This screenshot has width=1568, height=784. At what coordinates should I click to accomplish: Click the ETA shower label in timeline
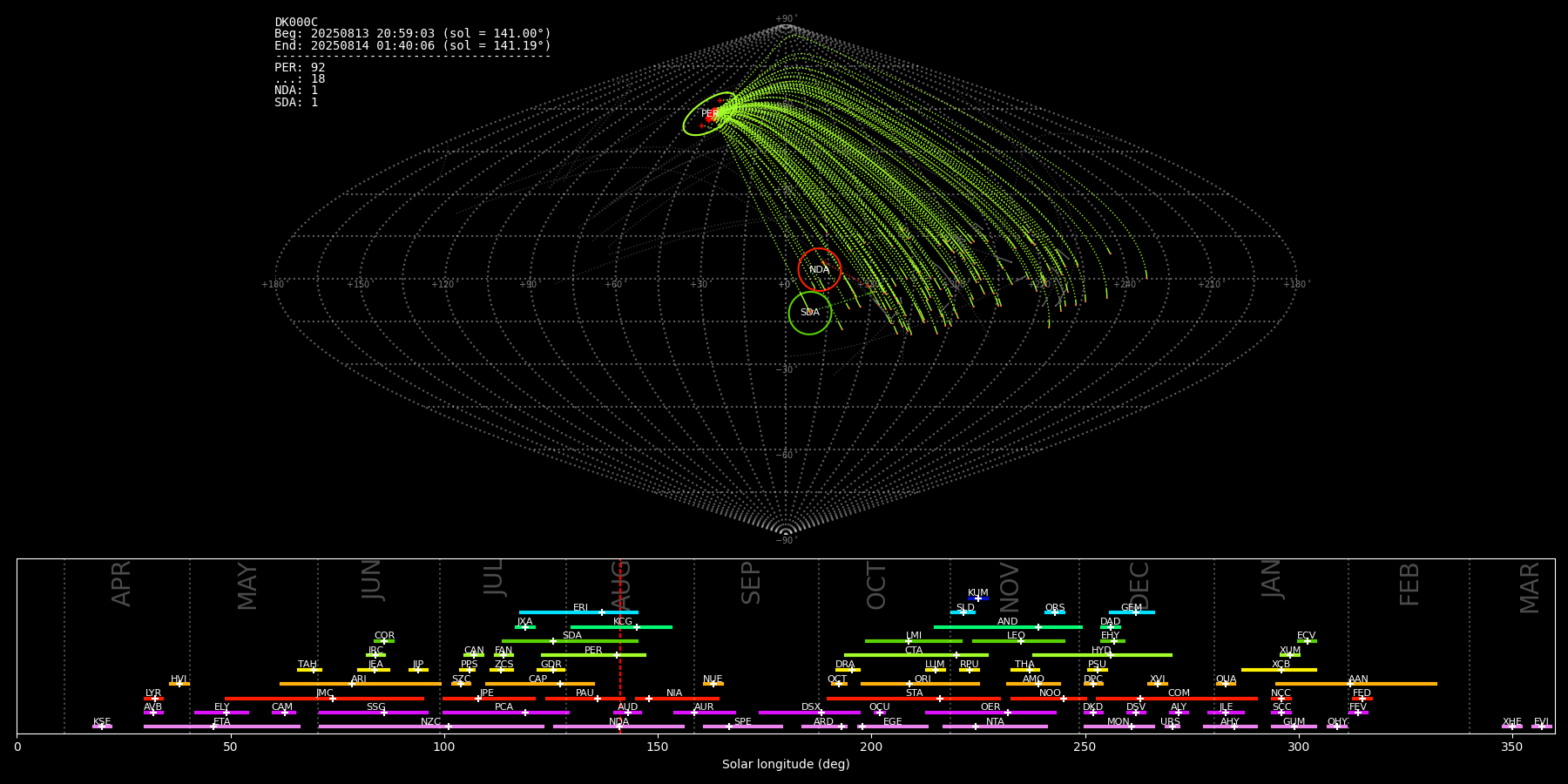(221, 722)
